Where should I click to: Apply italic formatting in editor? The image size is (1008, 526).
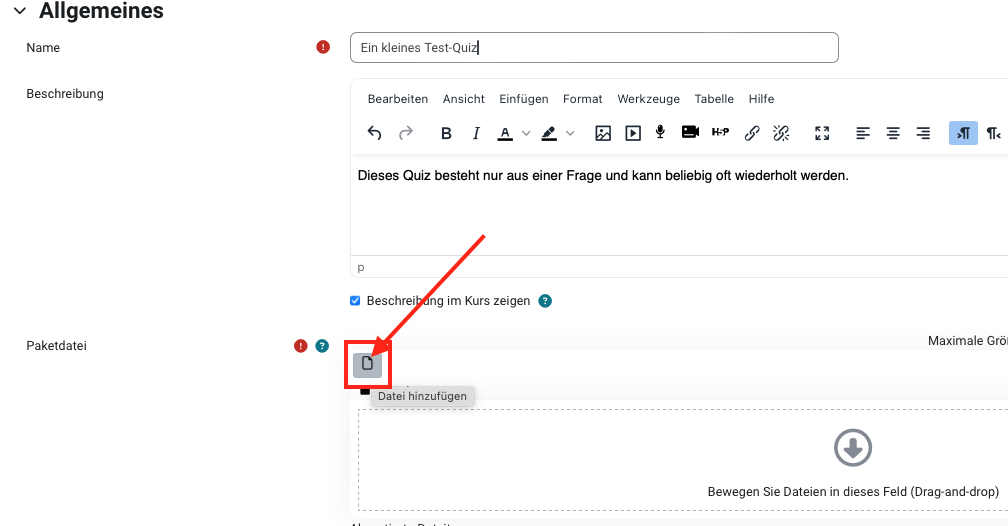click(476, 133)
